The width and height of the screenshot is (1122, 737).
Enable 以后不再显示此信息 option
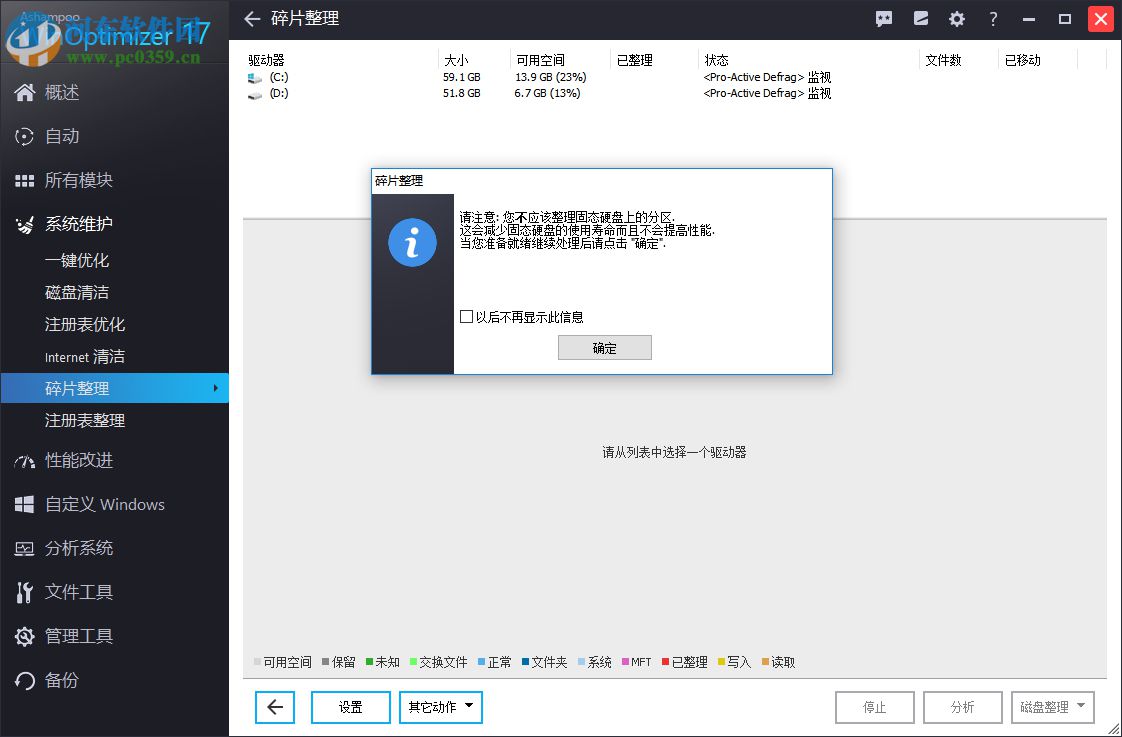pyautogui.click(x=466, y=316)
